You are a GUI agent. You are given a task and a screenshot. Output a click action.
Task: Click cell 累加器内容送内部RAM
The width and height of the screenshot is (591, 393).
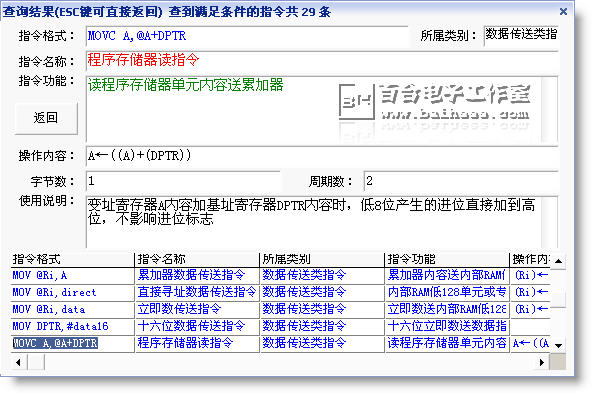447,275
